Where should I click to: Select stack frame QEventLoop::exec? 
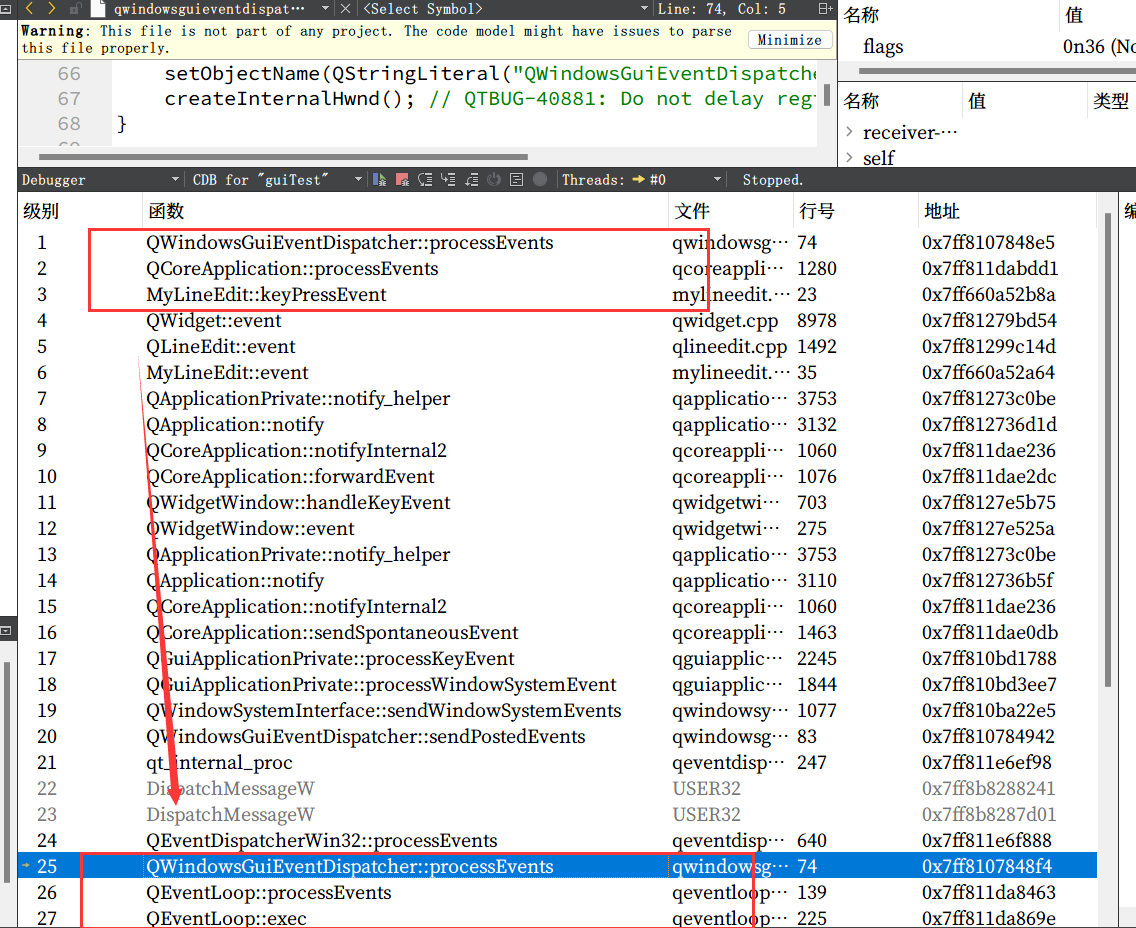click(x=557, y=918)
